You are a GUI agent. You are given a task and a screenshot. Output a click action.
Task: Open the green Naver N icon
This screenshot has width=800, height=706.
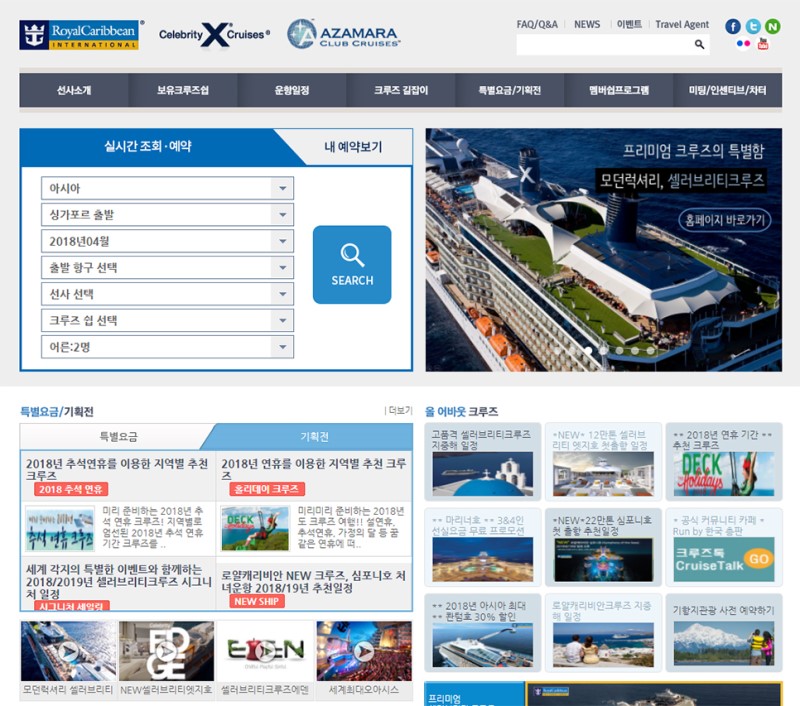pyautogui.click(x=772, y=26)
